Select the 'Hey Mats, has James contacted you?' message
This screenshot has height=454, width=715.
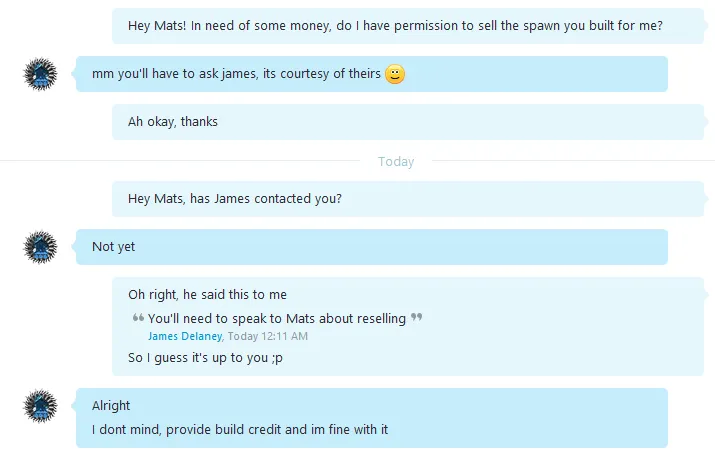click(x=408, y=199)
